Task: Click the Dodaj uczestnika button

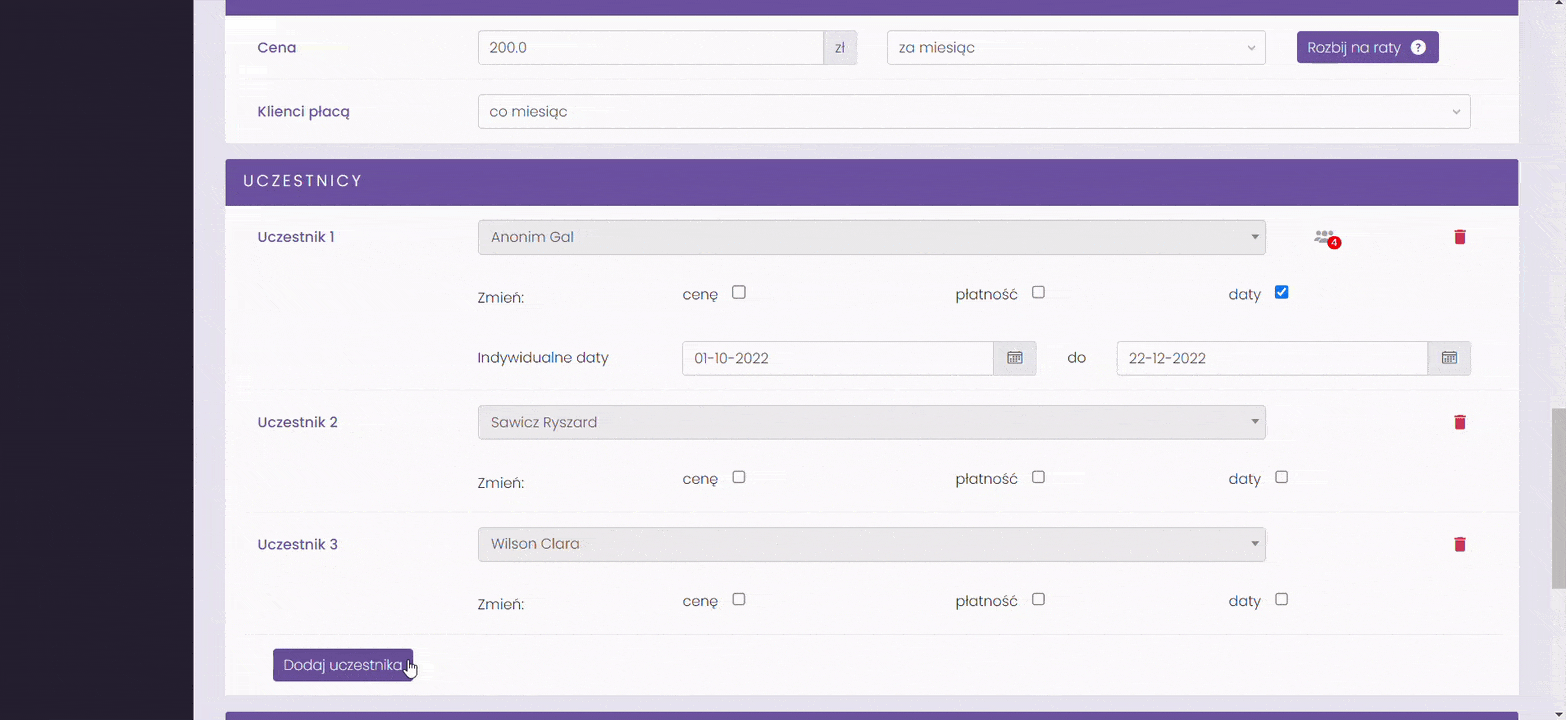Action: pos(343,665)
